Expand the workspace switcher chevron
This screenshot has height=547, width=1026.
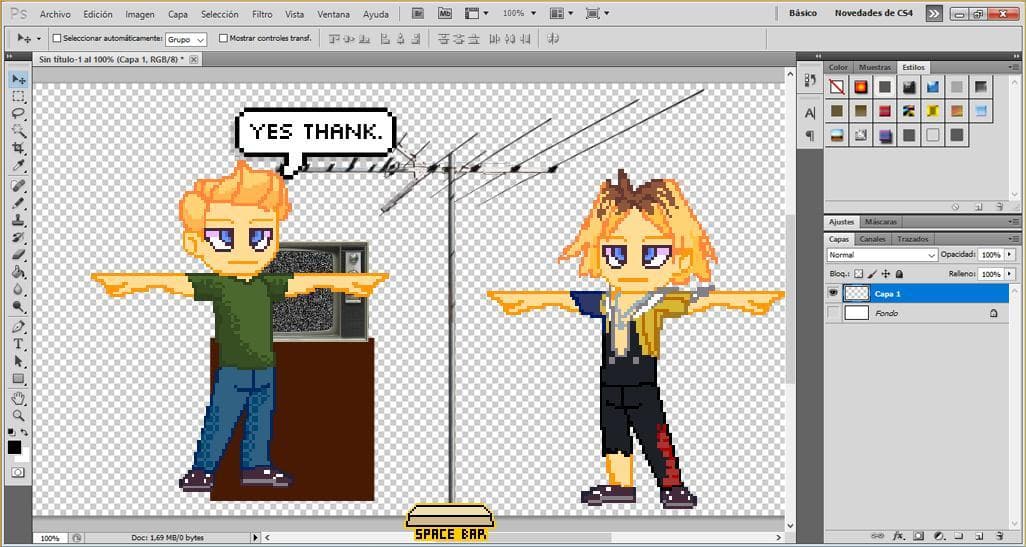(934, 13)
